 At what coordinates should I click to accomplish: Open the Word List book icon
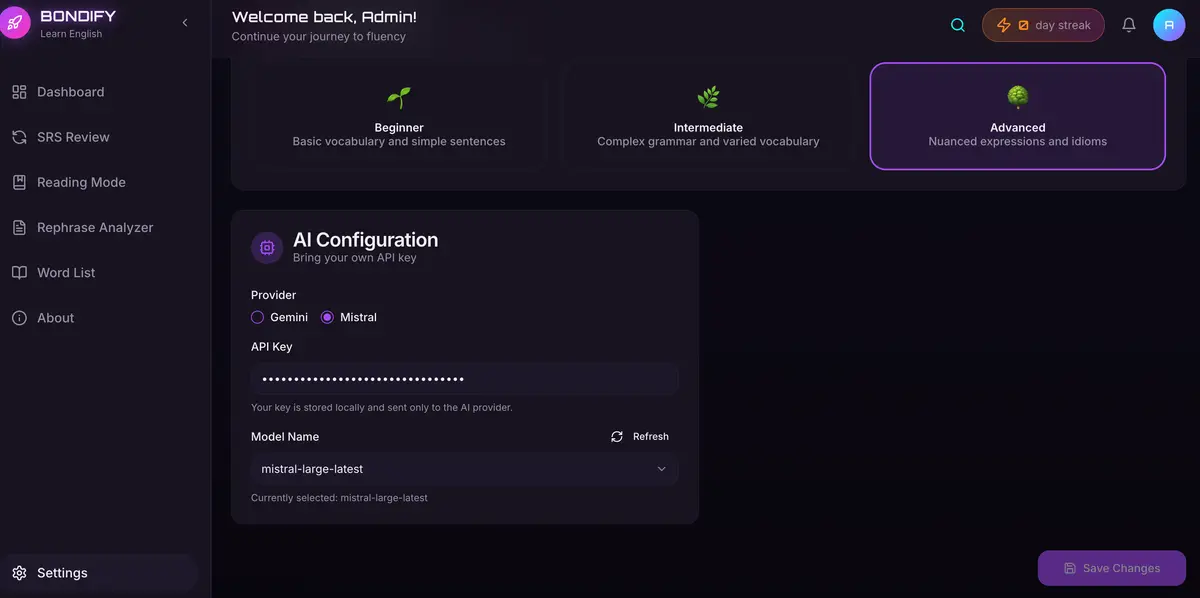pyautogui.click(x=19, y=272)
